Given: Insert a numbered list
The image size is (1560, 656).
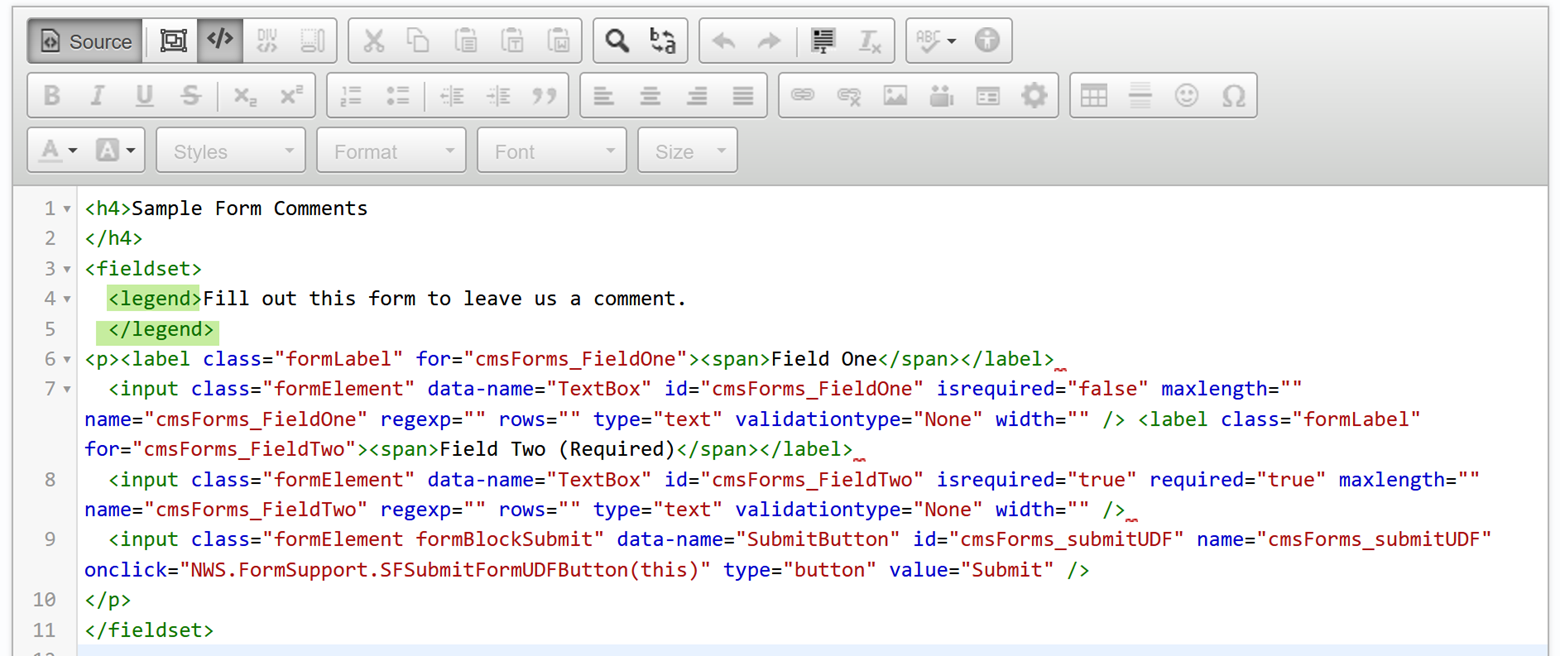Looking at the screenshot, I should pyautogui.click(x=351, y=96).
